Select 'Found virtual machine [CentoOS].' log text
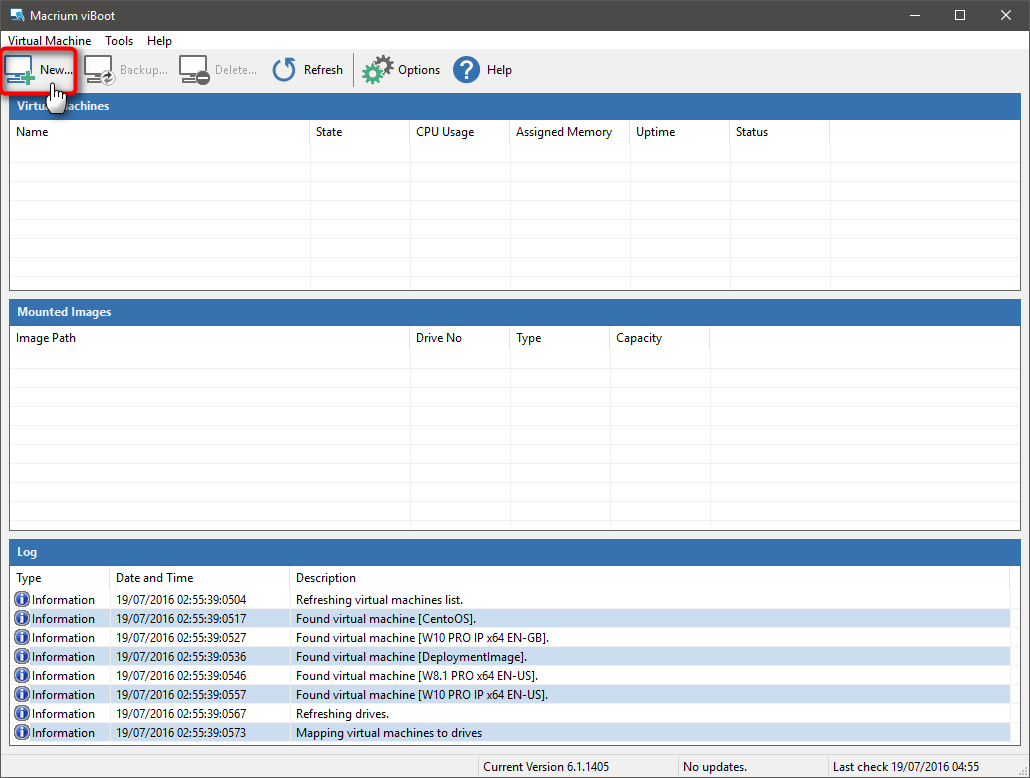1030x778 pixels. [x=386, y=619]
